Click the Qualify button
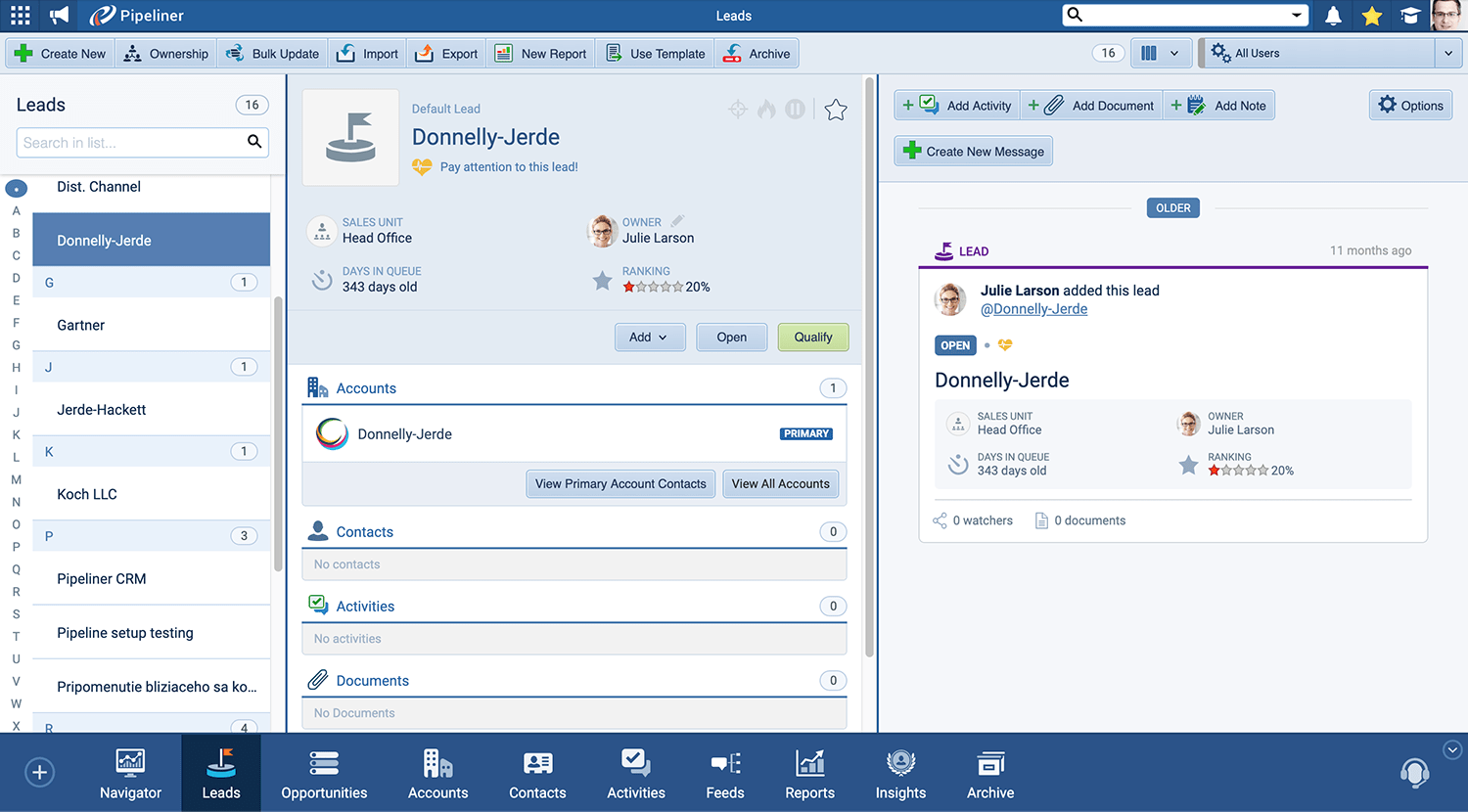The height and width of the screenshot is (812, 1468). click(x=812, y=338)
